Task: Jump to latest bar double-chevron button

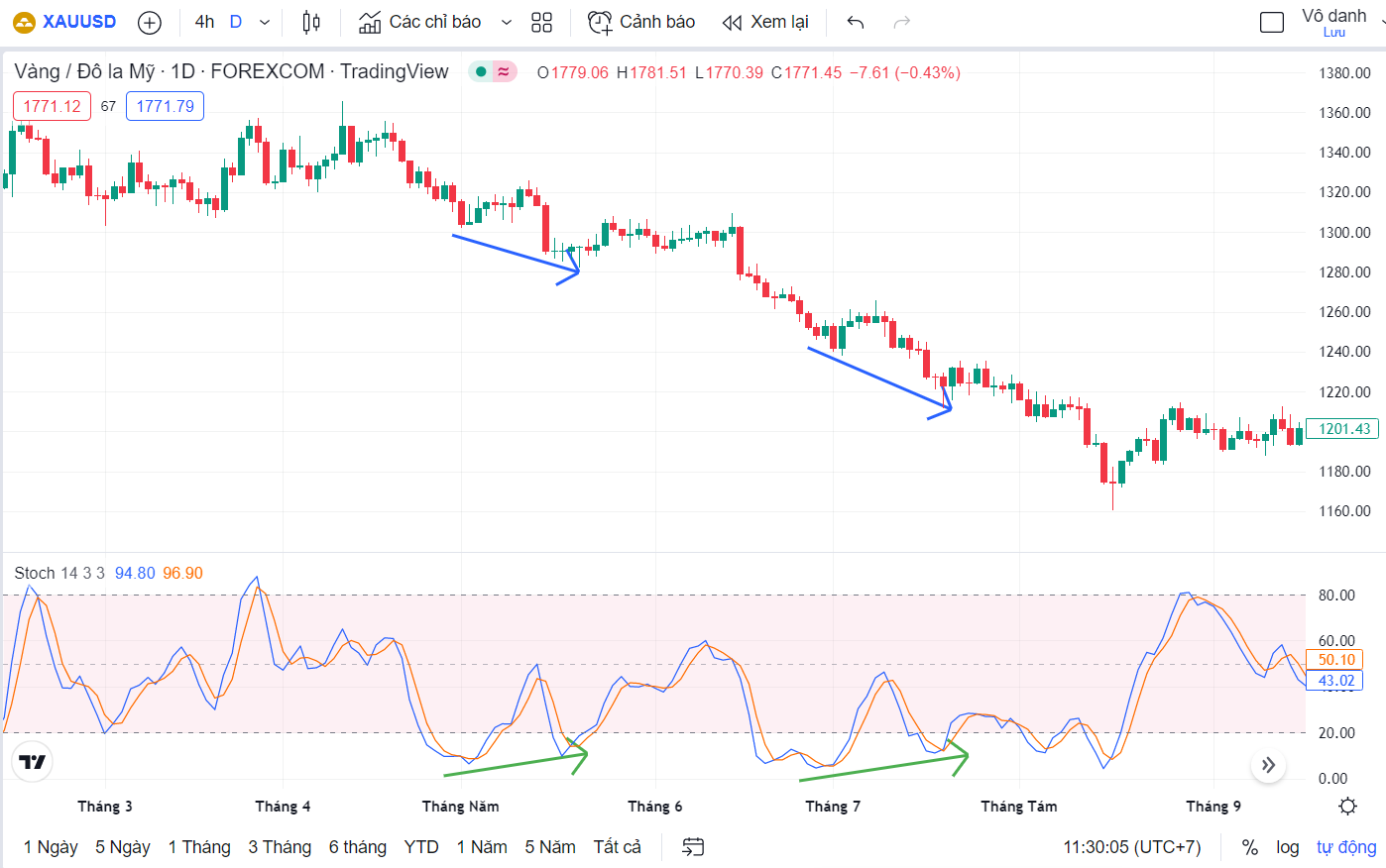Action: (x=1268, y=765)
